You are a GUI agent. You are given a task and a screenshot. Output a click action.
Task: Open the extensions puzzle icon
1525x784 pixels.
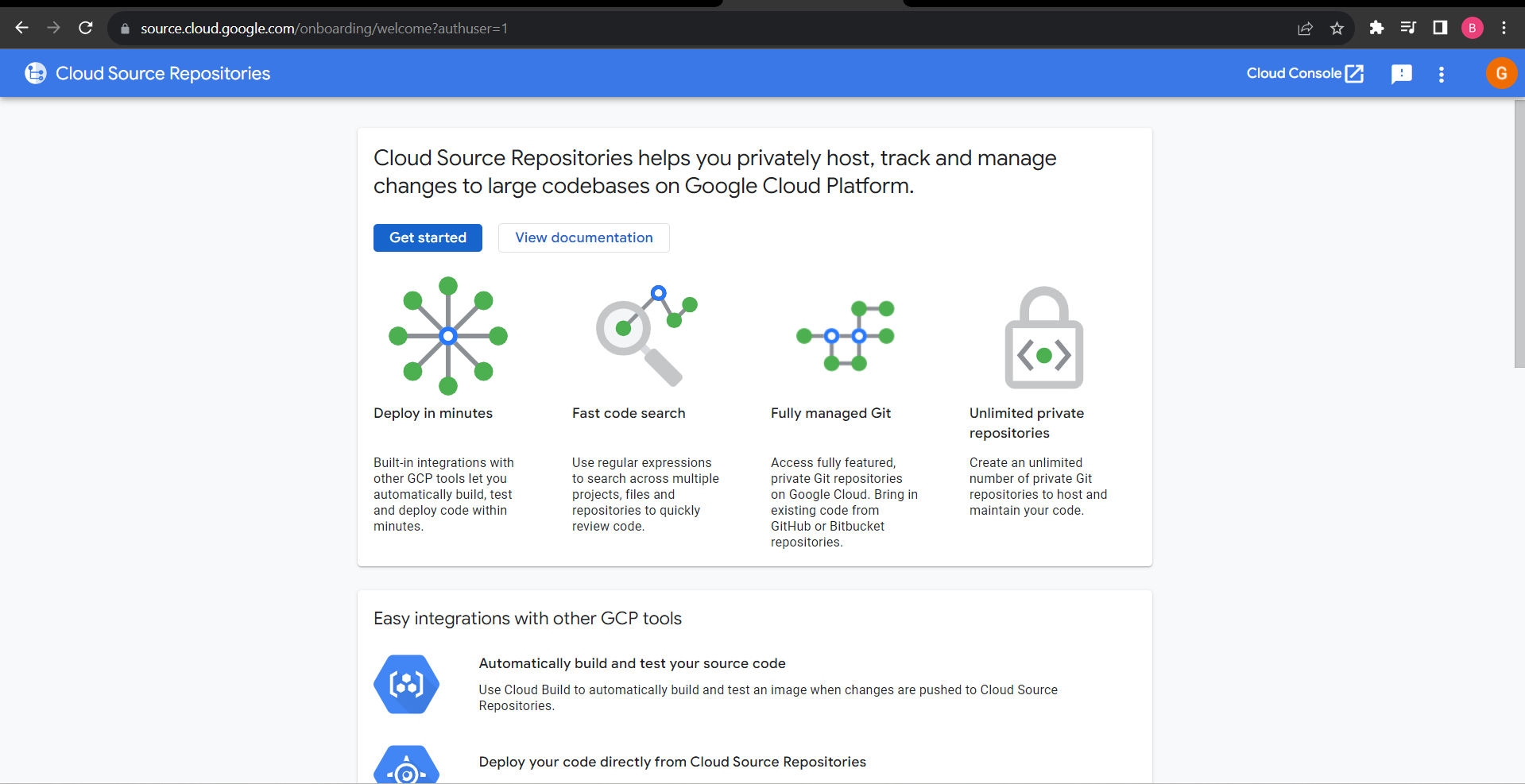pyautogui.click(x=1376, y=28)
